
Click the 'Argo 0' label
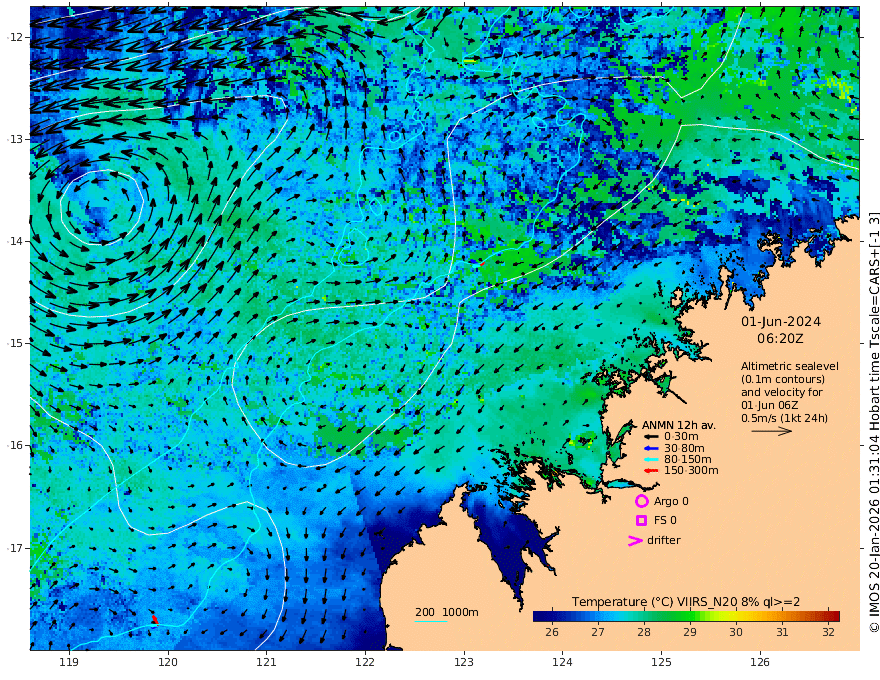671,501
